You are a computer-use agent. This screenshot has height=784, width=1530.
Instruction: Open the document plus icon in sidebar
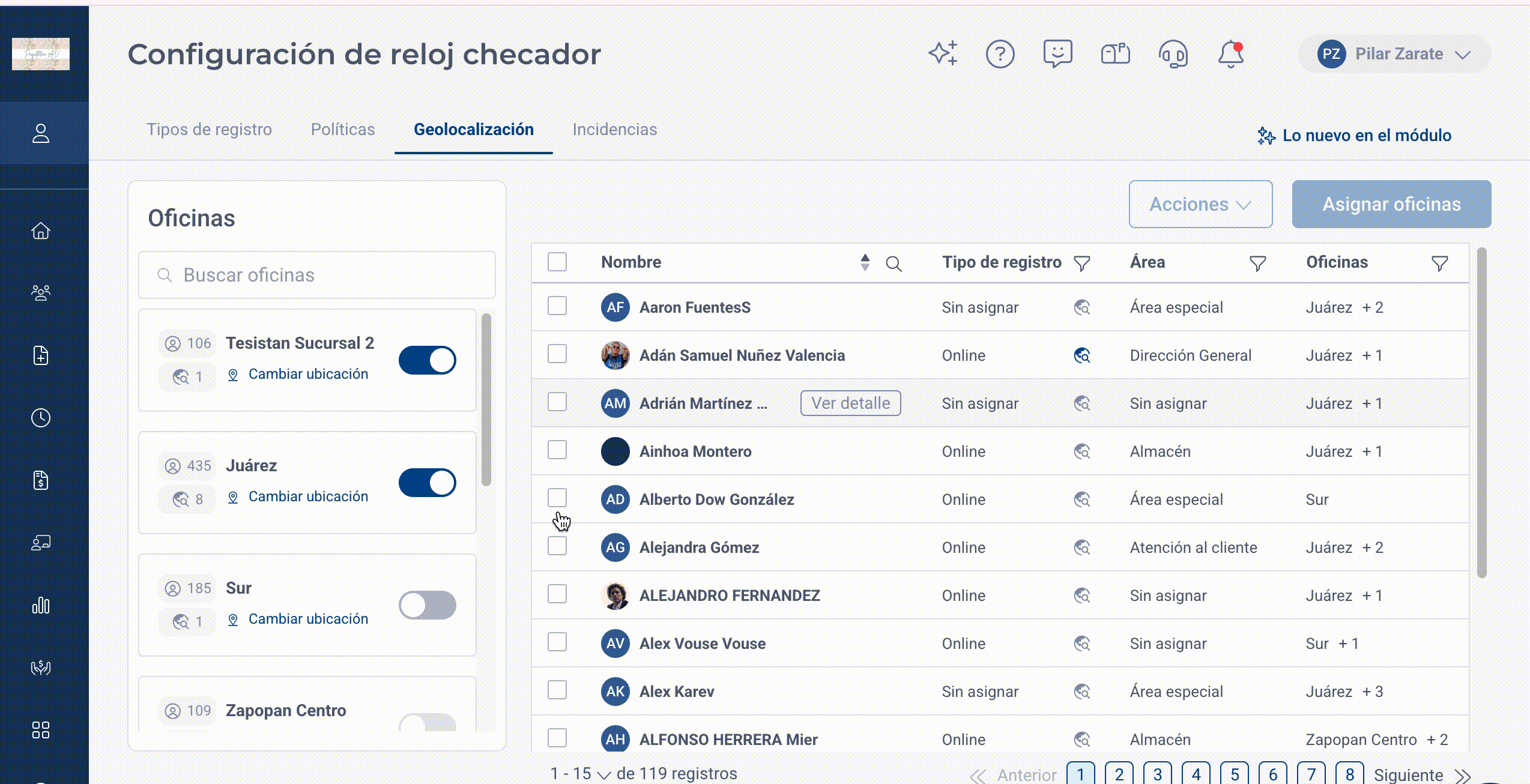point(41,355)
